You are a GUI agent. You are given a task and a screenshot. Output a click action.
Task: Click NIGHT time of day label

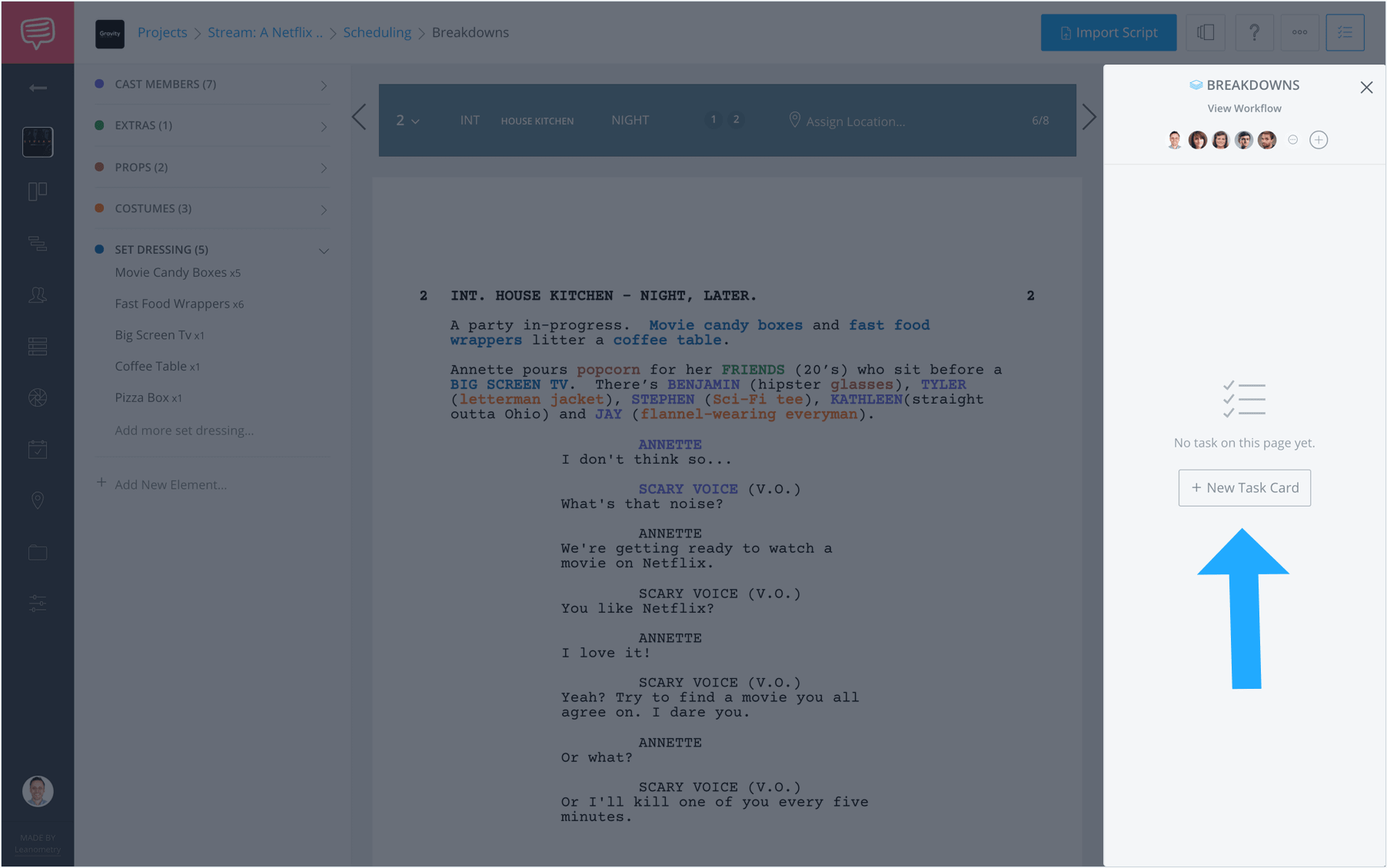(630, 120)
